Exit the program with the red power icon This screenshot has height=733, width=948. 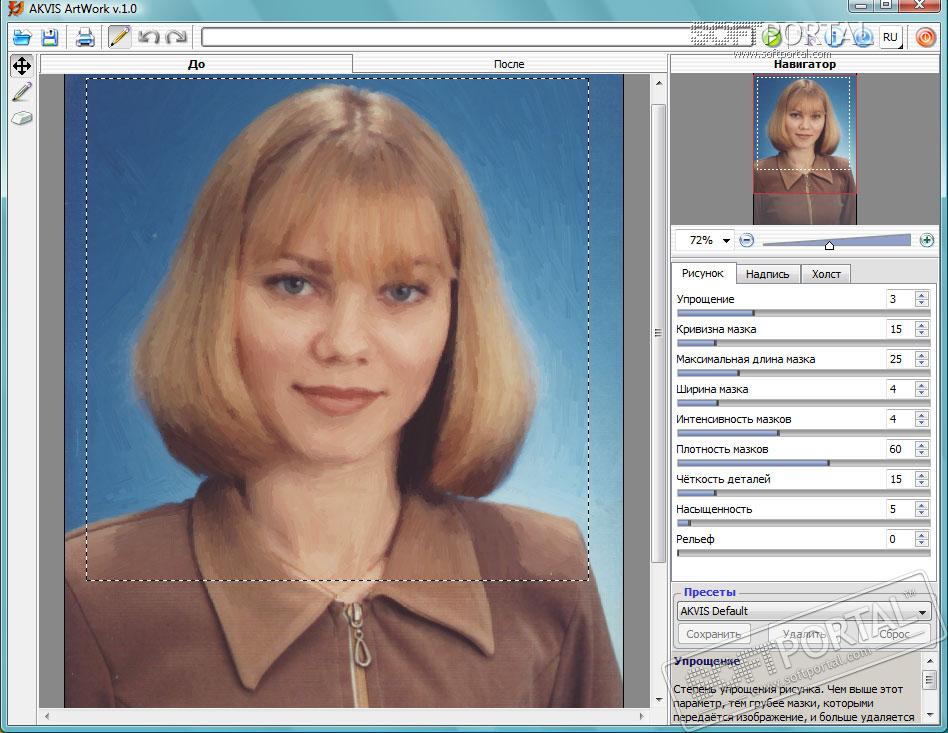[924, 37]
